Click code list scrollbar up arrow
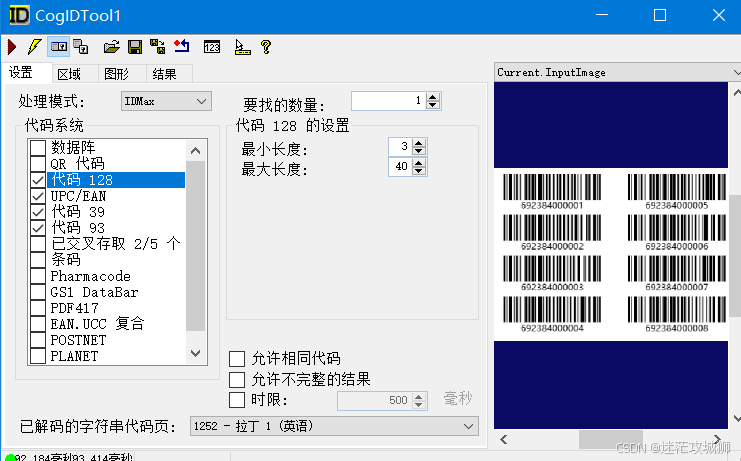This screenshot has width=741, height=461. pos(196,151)
